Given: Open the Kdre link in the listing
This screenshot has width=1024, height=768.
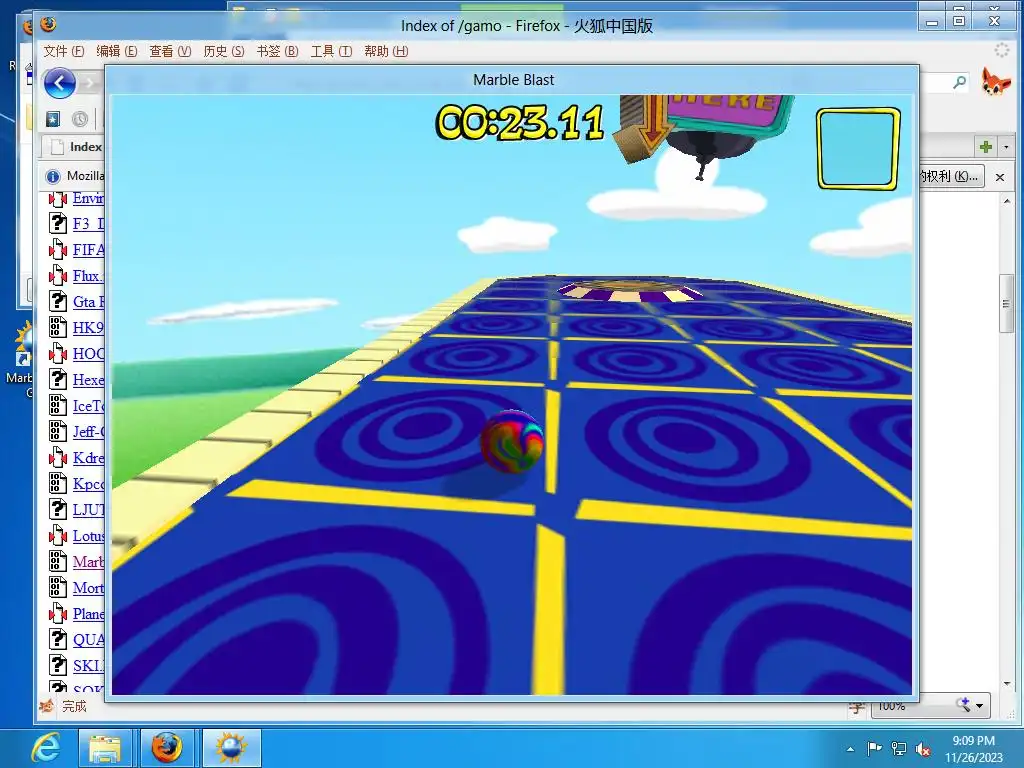Looking at the screenshot, I should click(x=88, y=458).
